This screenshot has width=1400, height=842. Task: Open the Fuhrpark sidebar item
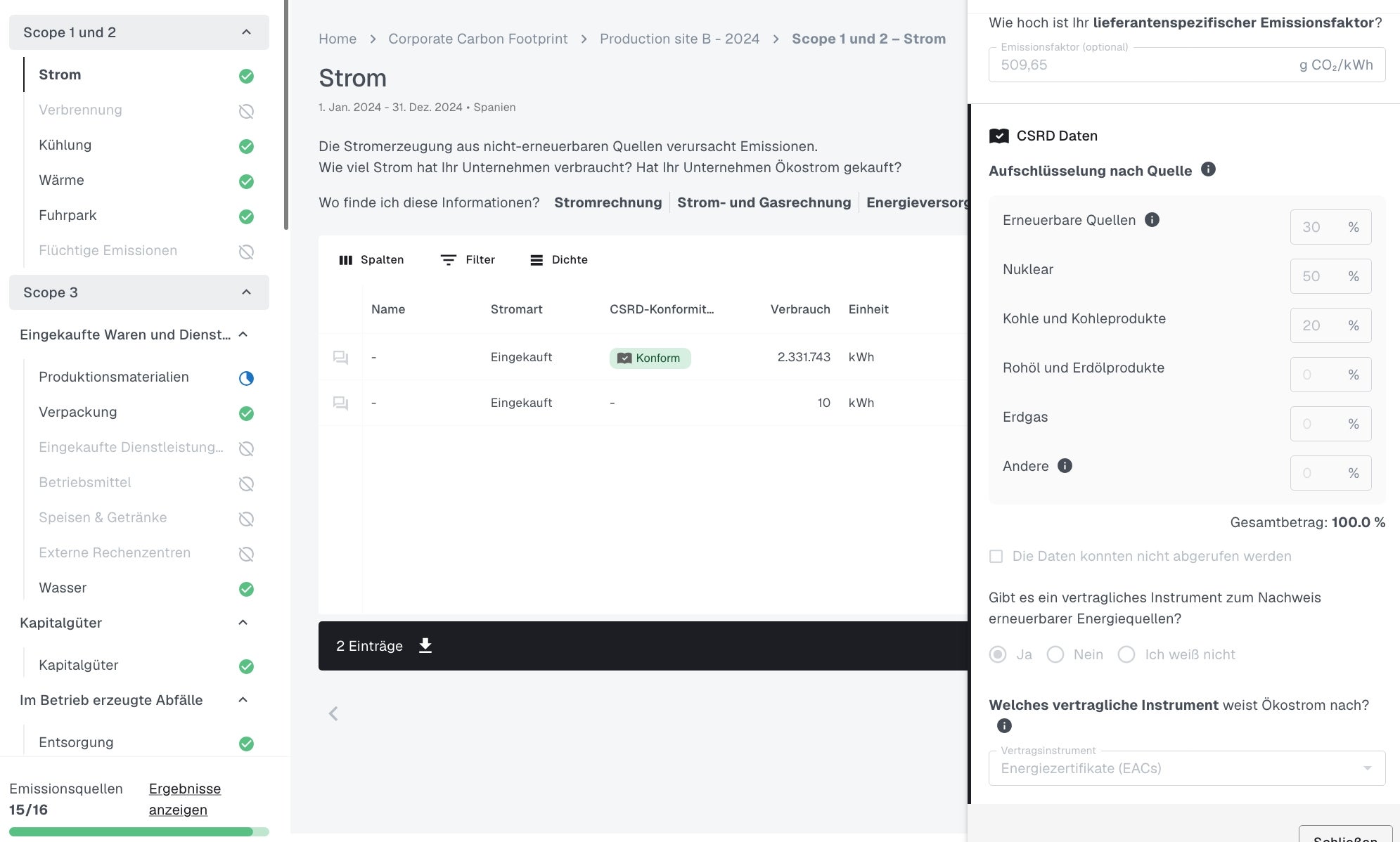(68, 215)
